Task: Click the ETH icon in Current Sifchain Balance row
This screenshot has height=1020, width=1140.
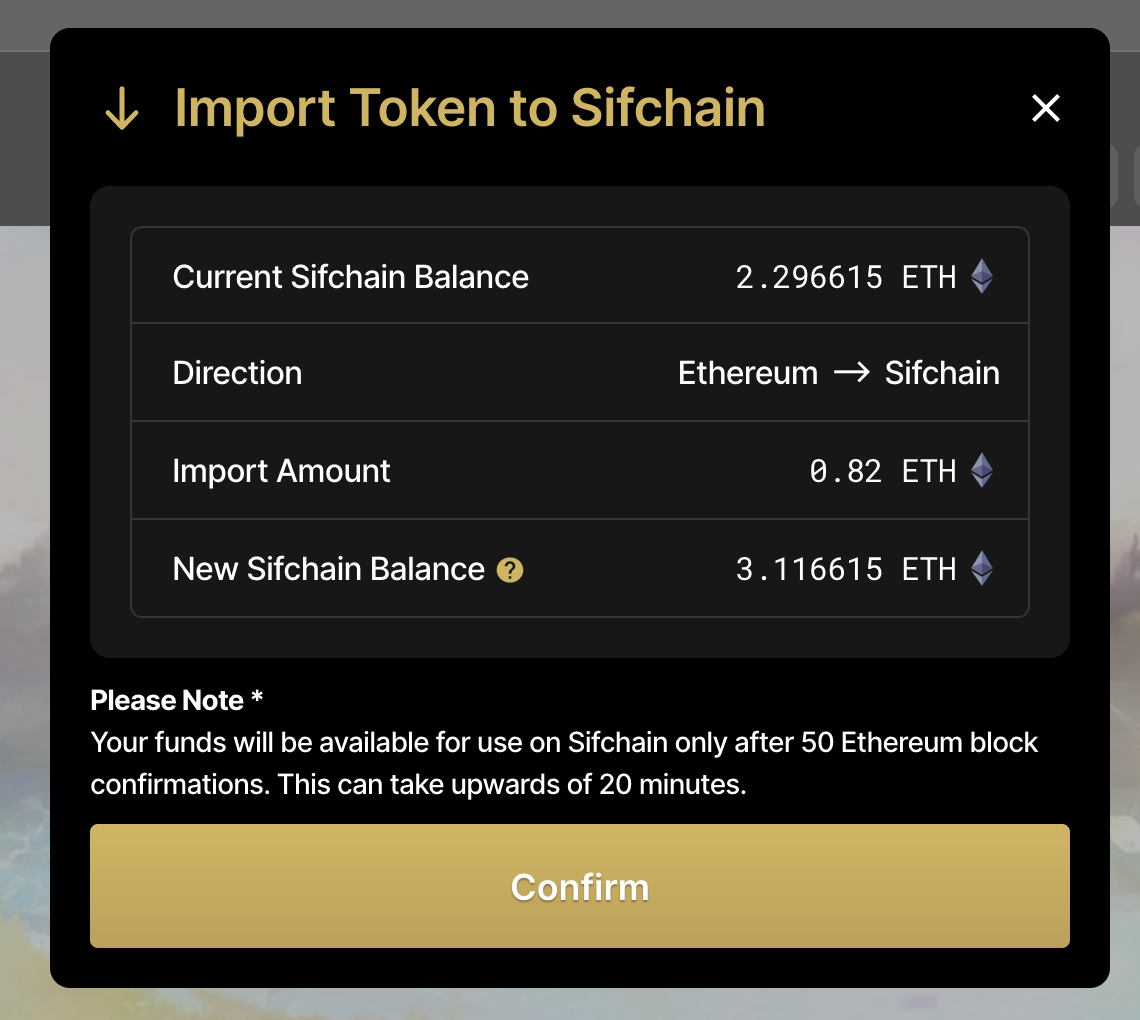Action: pyautogui.click(x=982, y=277)
